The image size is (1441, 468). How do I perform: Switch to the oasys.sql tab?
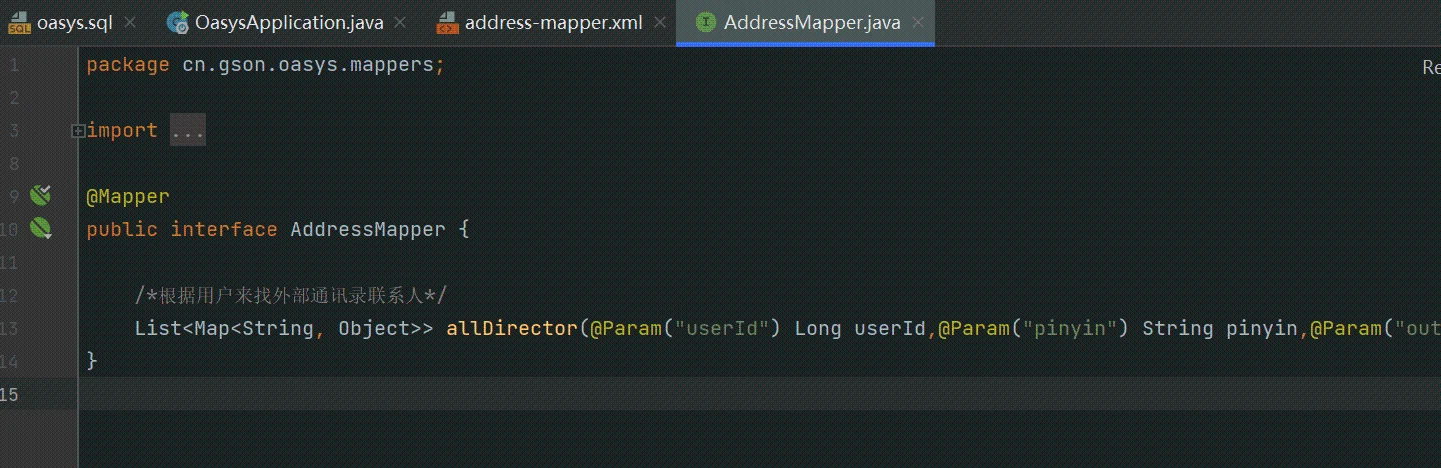click(74, 23)
